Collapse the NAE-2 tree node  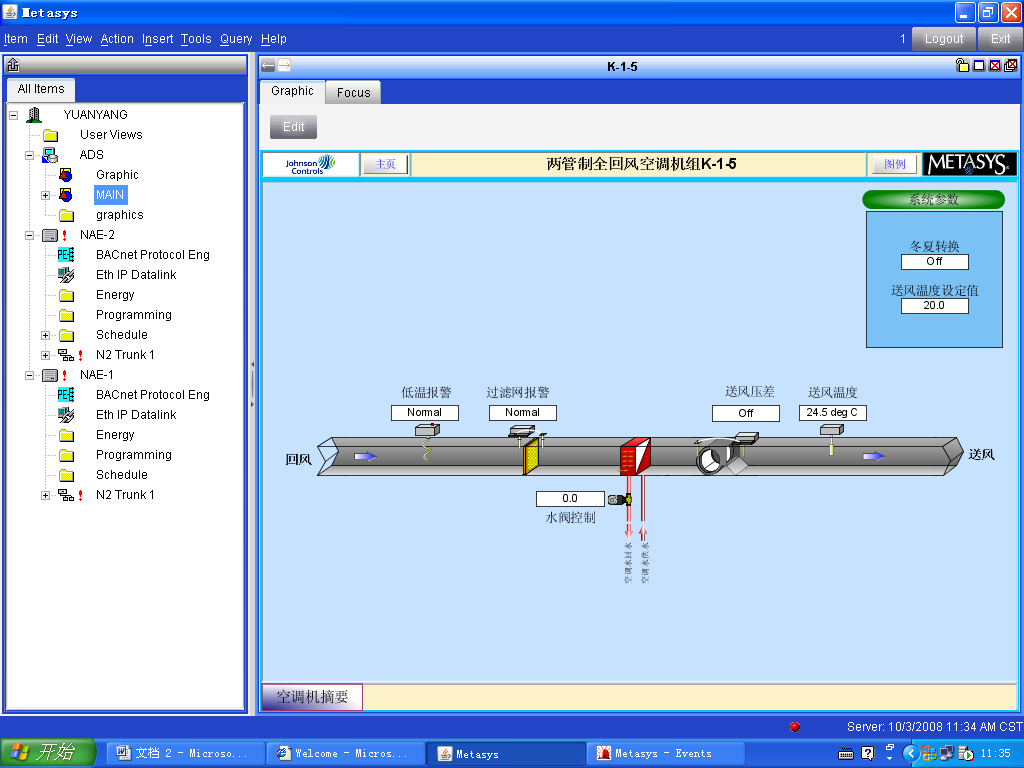click(x=29, y=235)
